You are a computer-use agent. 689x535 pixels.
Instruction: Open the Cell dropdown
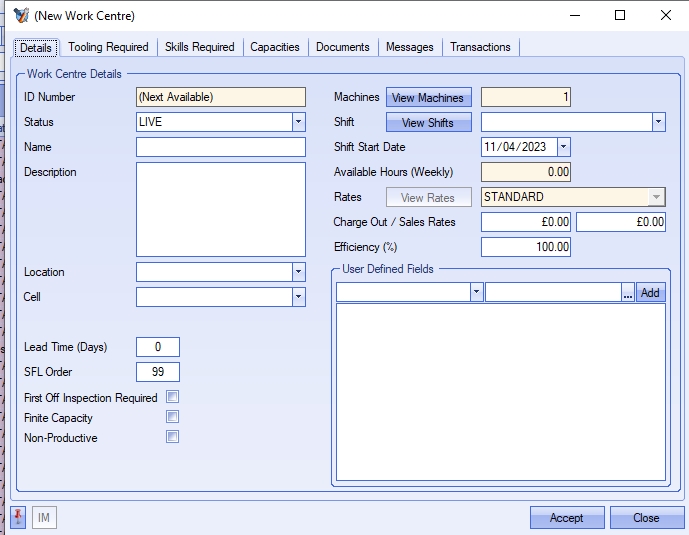pyautogui.click(x=298, y=297)
